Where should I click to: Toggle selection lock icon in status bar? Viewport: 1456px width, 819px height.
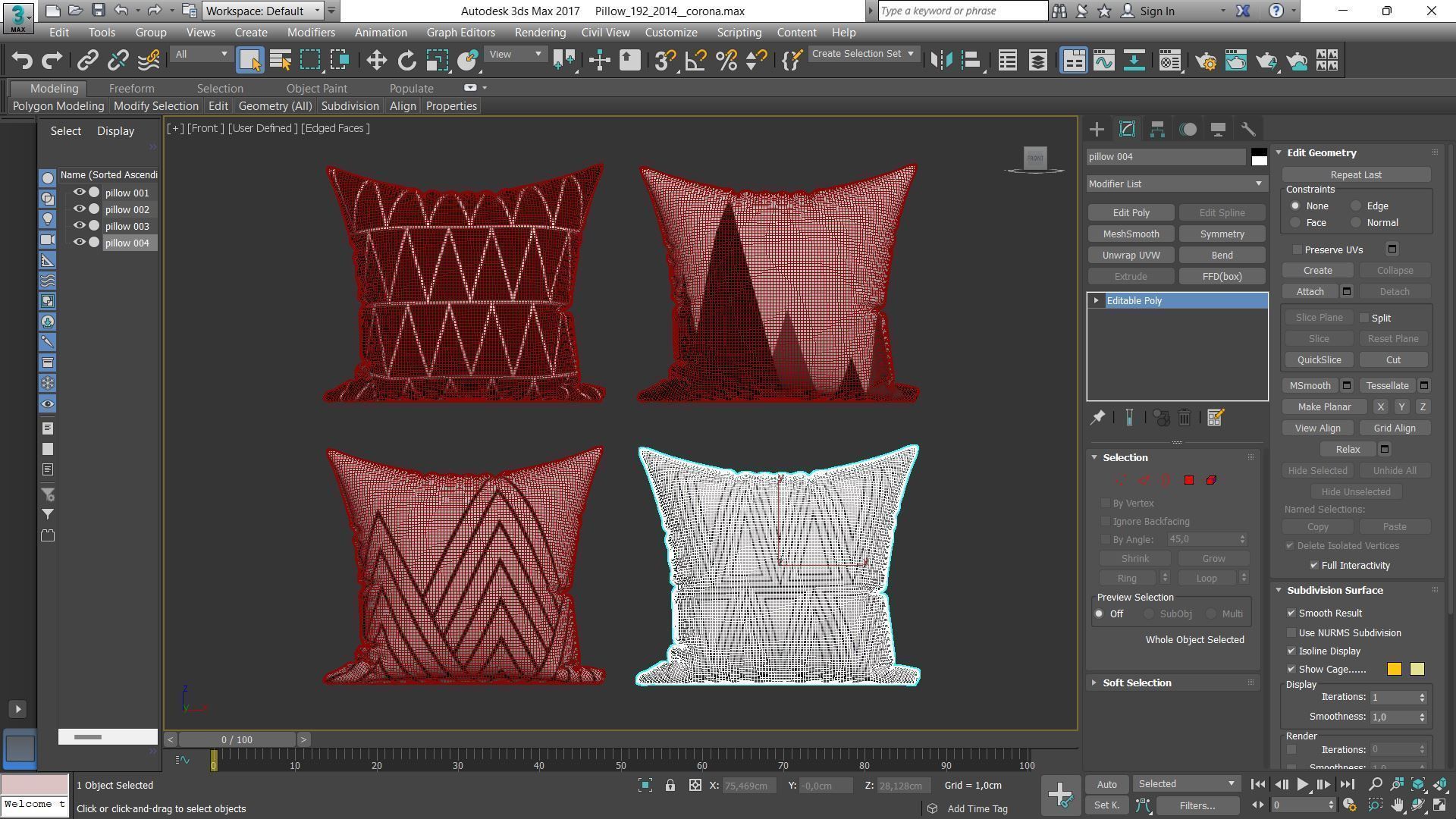(x=670, y=786)
